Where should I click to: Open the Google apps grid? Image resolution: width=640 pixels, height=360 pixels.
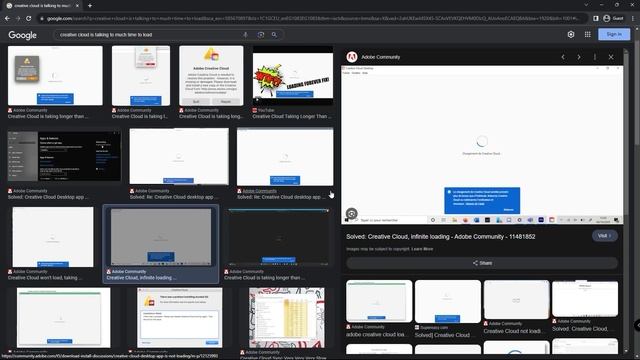[x=587, y=35]
